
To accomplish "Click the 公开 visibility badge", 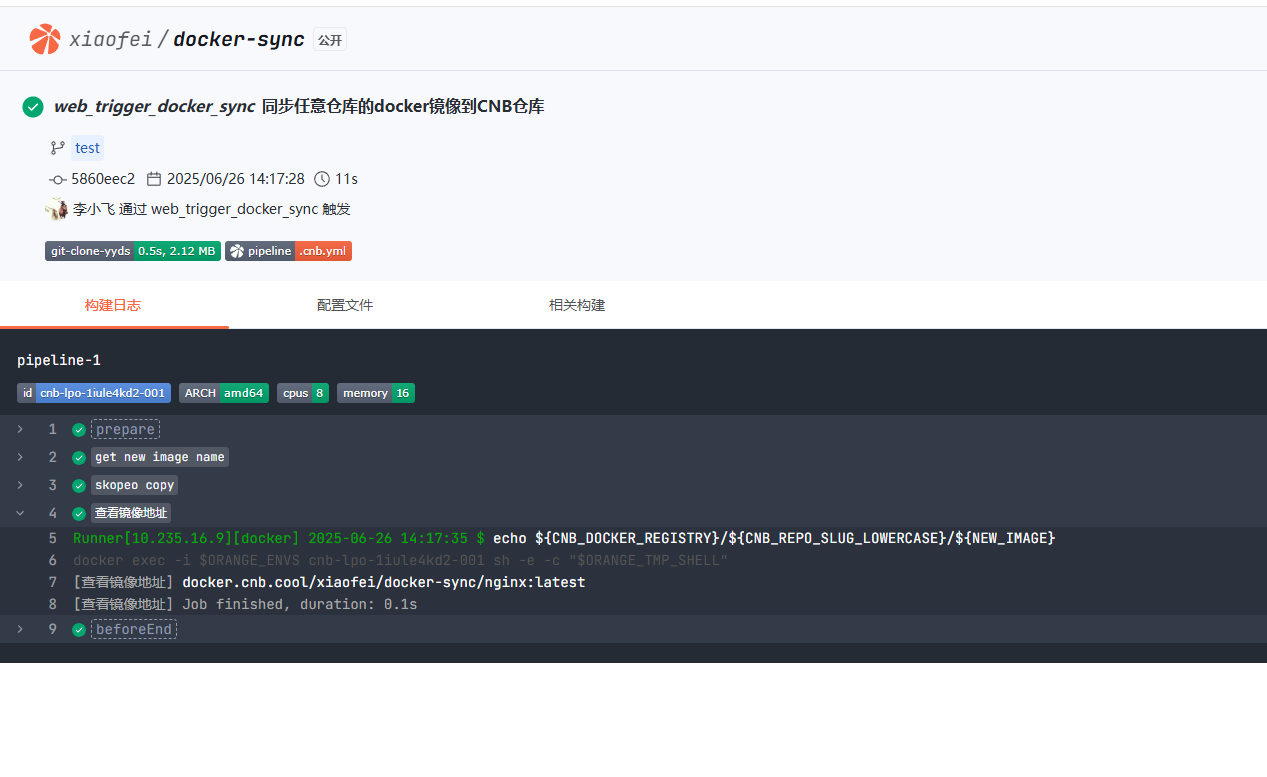I will click(330, 40).
